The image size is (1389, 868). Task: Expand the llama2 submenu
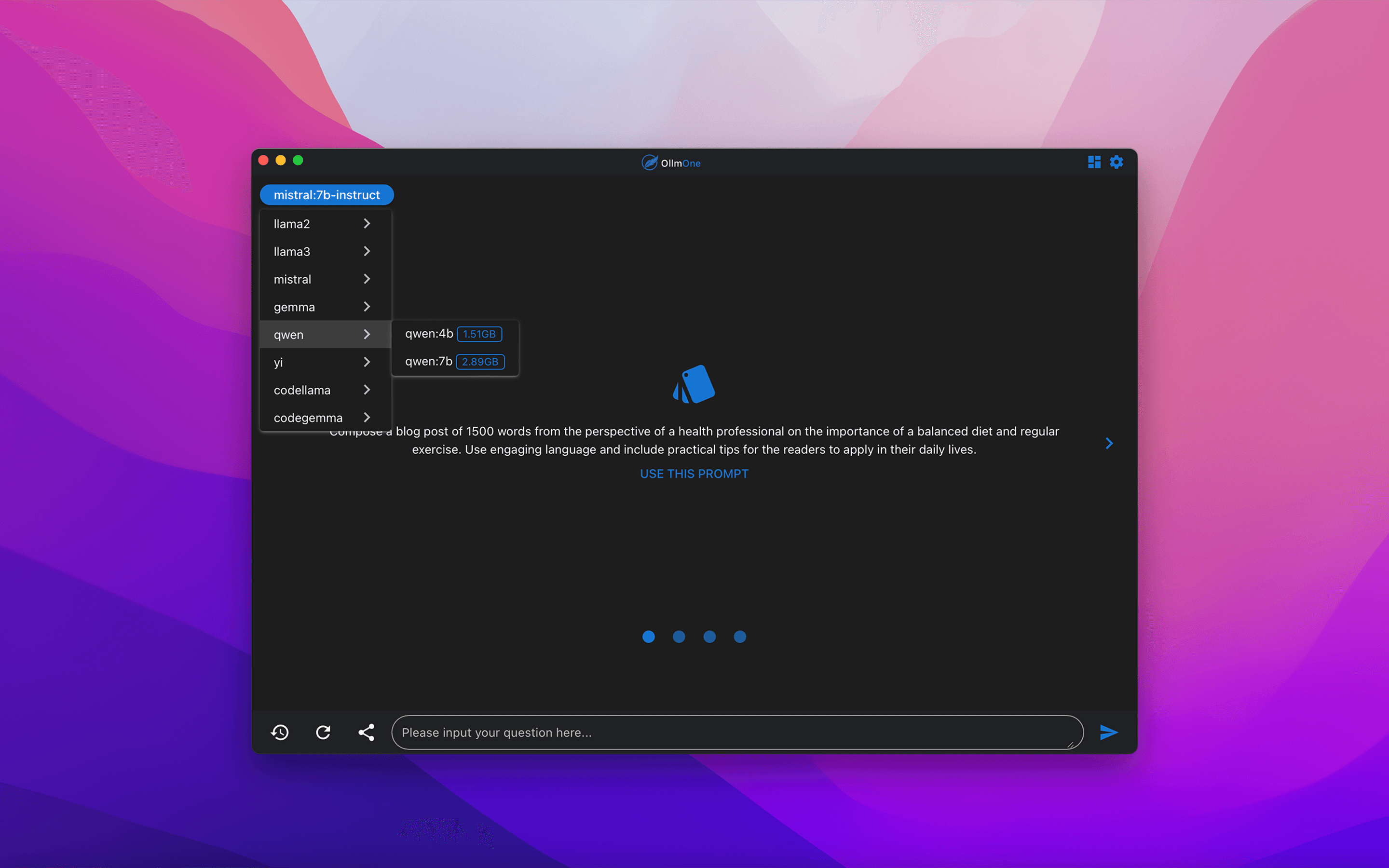[326, 224]
